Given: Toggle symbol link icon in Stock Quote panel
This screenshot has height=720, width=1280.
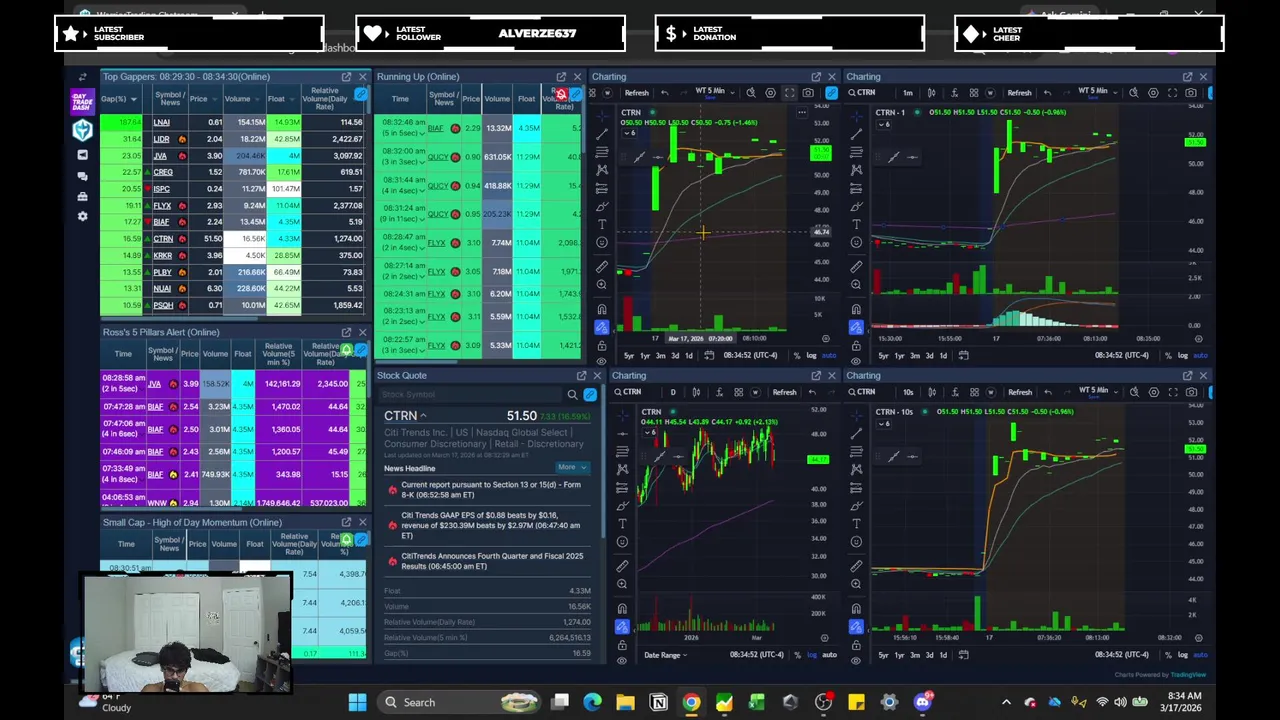Looking at the screenshot, I should (x=590, y=395).
